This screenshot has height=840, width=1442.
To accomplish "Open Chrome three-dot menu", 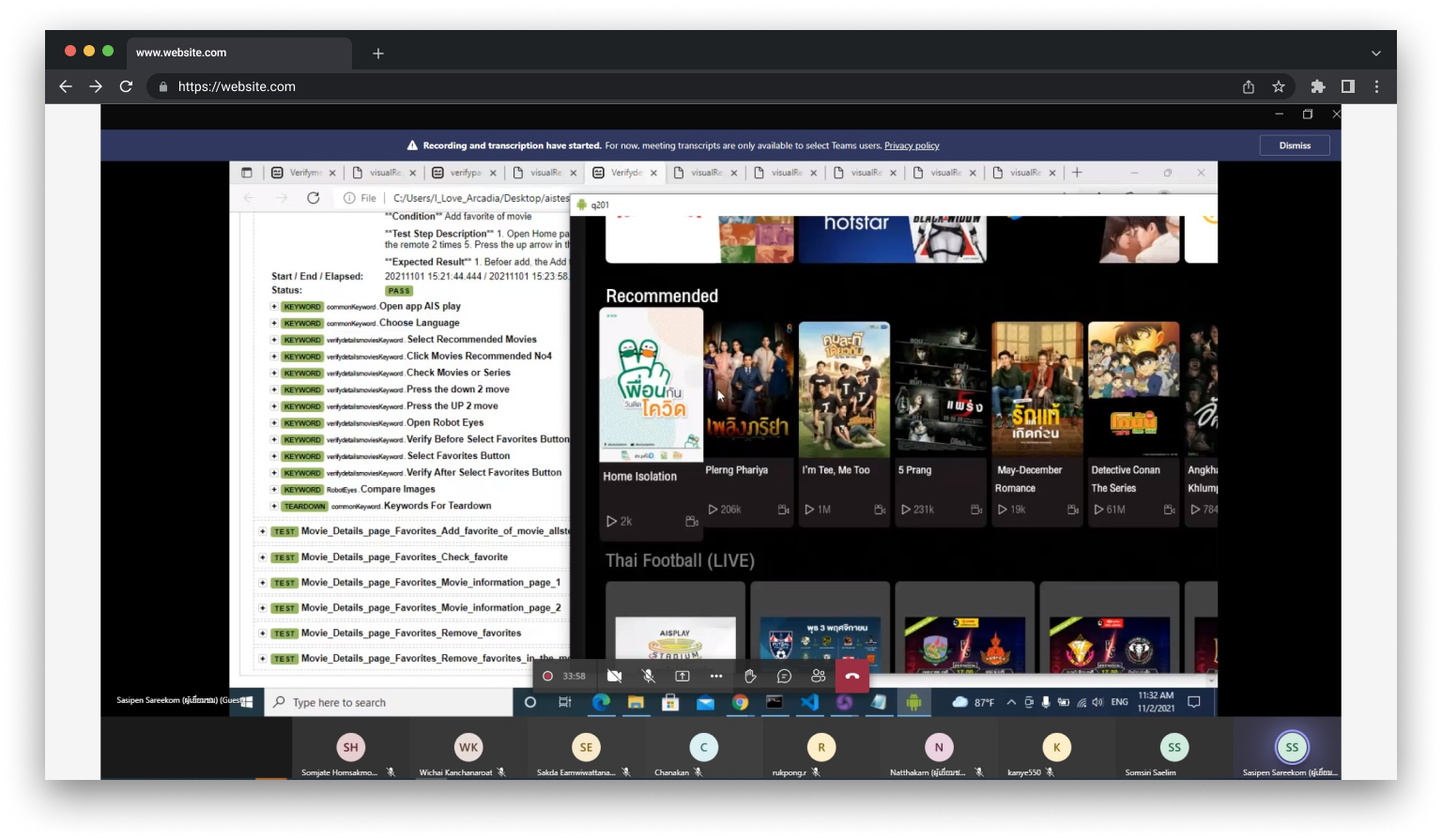I will point(1377,86).
